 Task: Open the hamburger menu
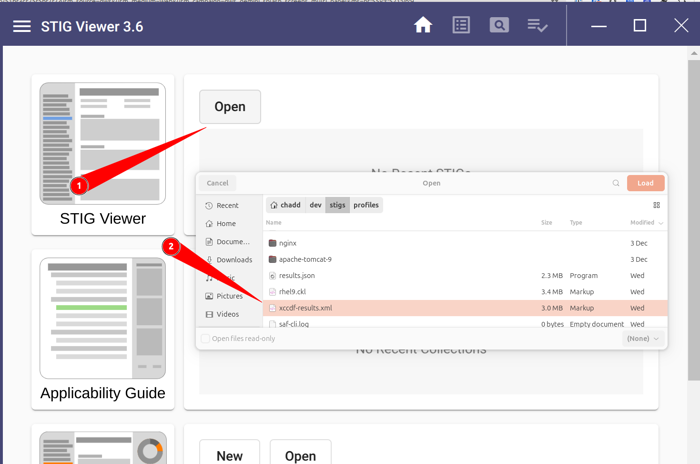(x=21, y=26)
